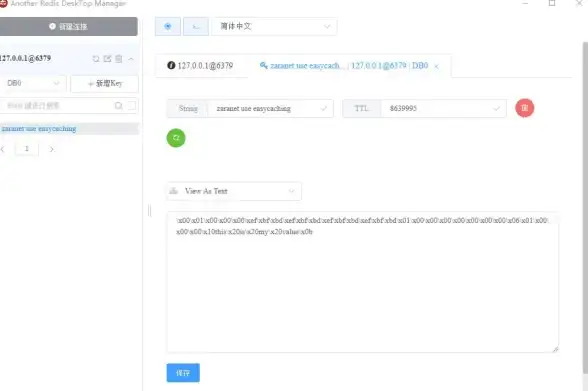The height and width of the screenshot is (391, 588).
Task: Toggle the exact search checkbox
Action: 132,106
